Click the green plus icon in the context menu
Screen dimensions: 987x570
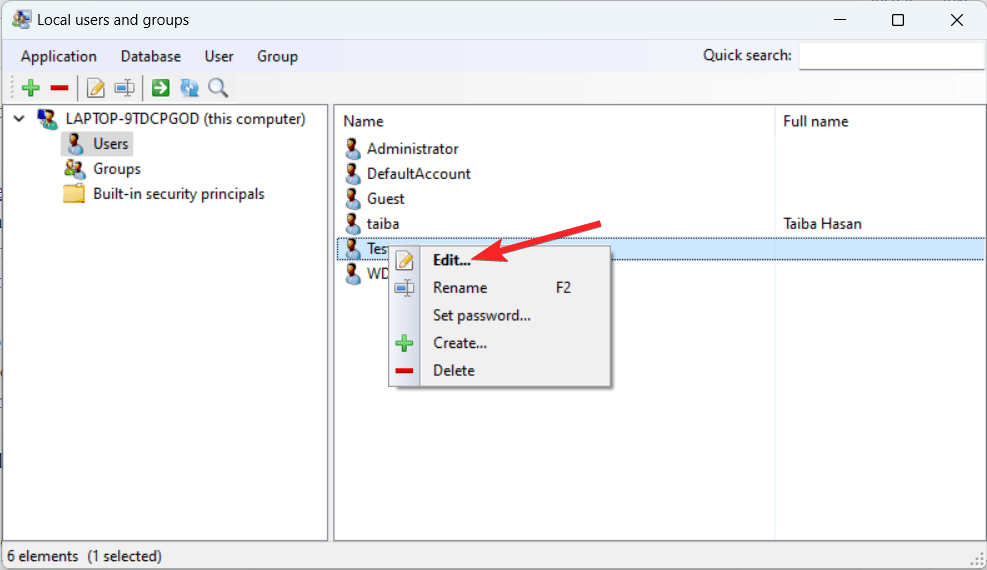(x=404, y=343)
